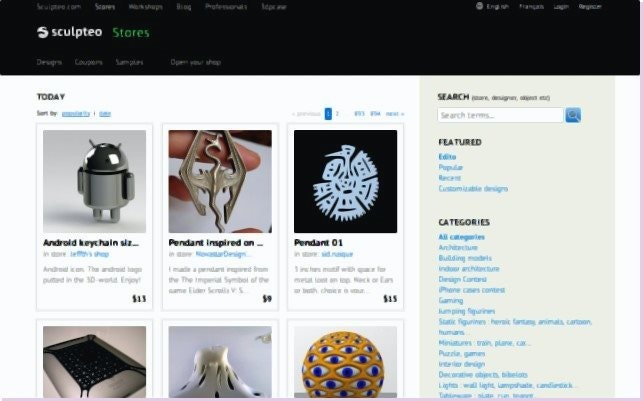Open the Pendant 01 bird image

click(345, 181)
